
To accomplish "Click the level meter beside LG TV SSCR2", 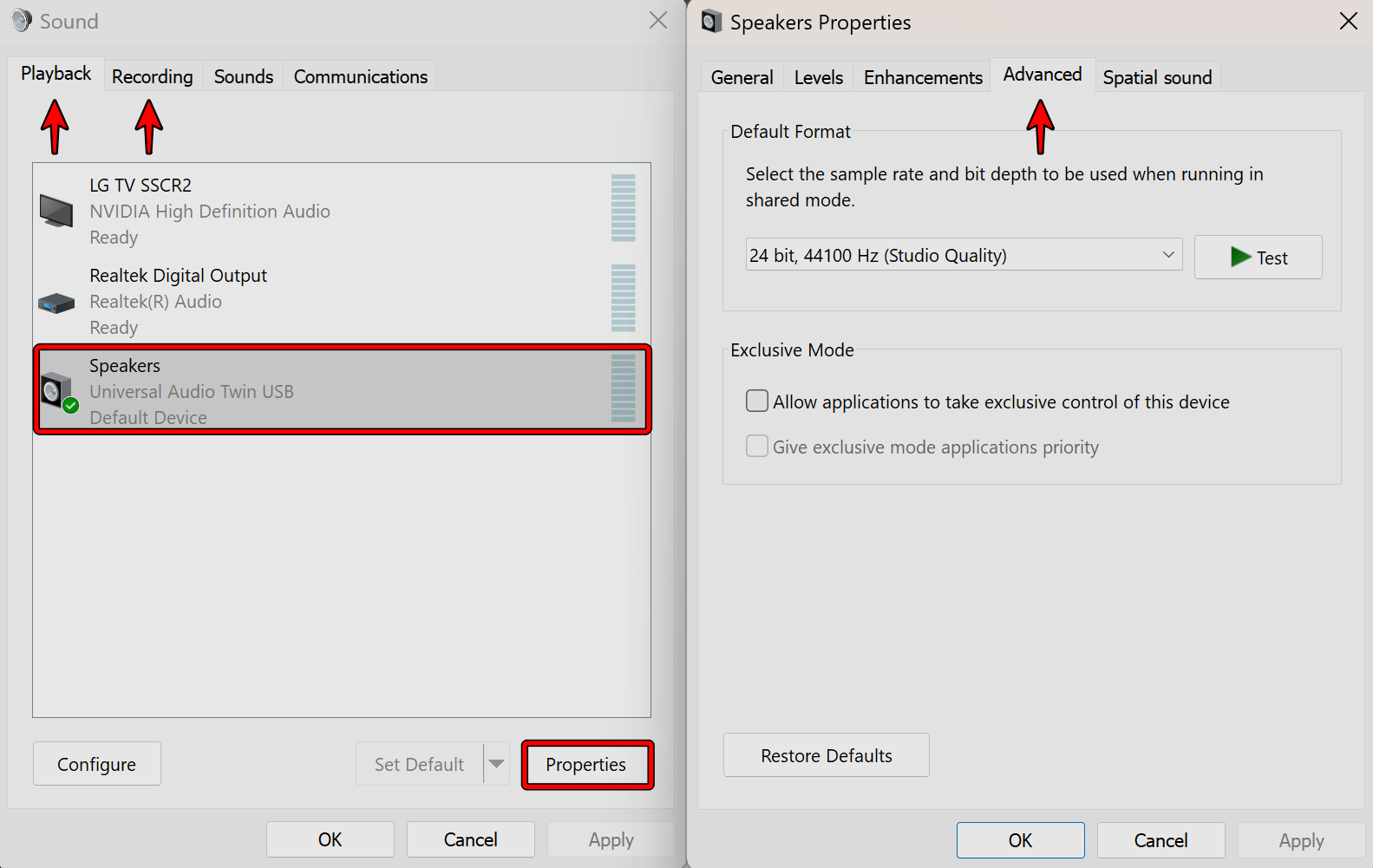I will point(623,208).
